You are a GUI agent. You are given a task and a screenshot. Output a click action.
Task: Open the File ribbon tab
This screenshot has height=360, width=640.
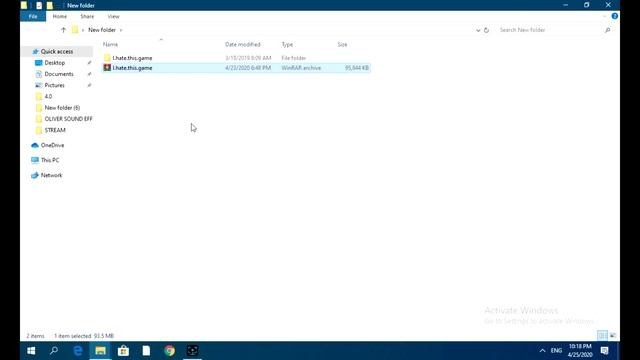pyautogui.click(x=33, y=16)
